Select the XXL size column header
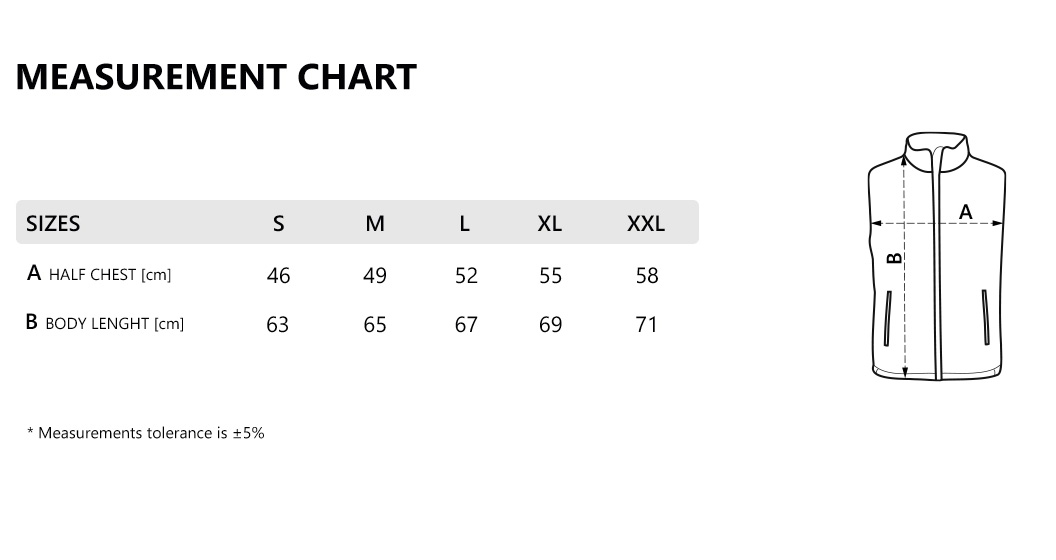This screenshot has width=1056, height=560. click(646, 223)
